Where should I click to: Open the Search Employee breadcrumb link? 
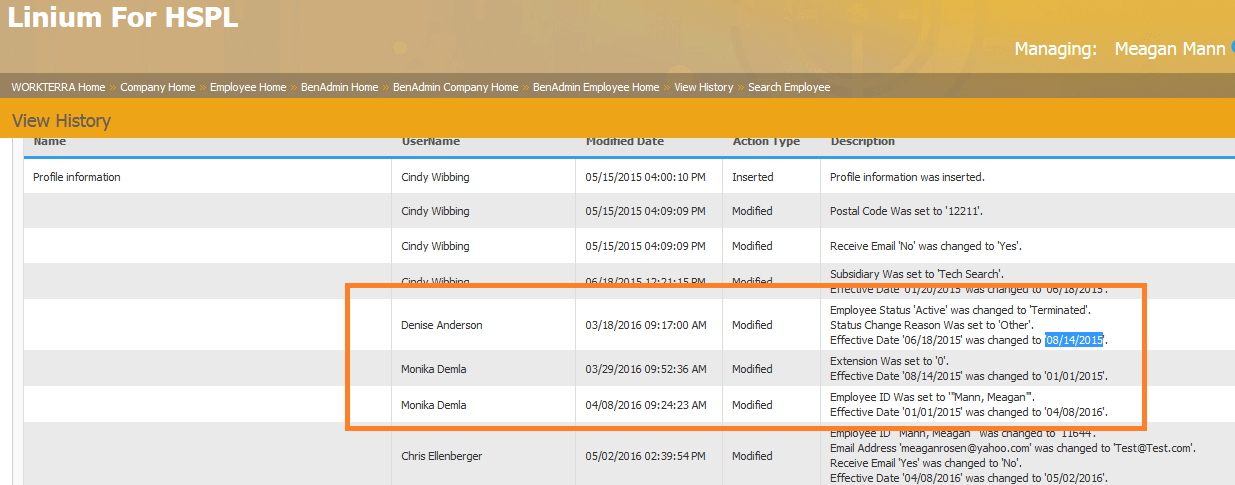click(x=789, y=87)
